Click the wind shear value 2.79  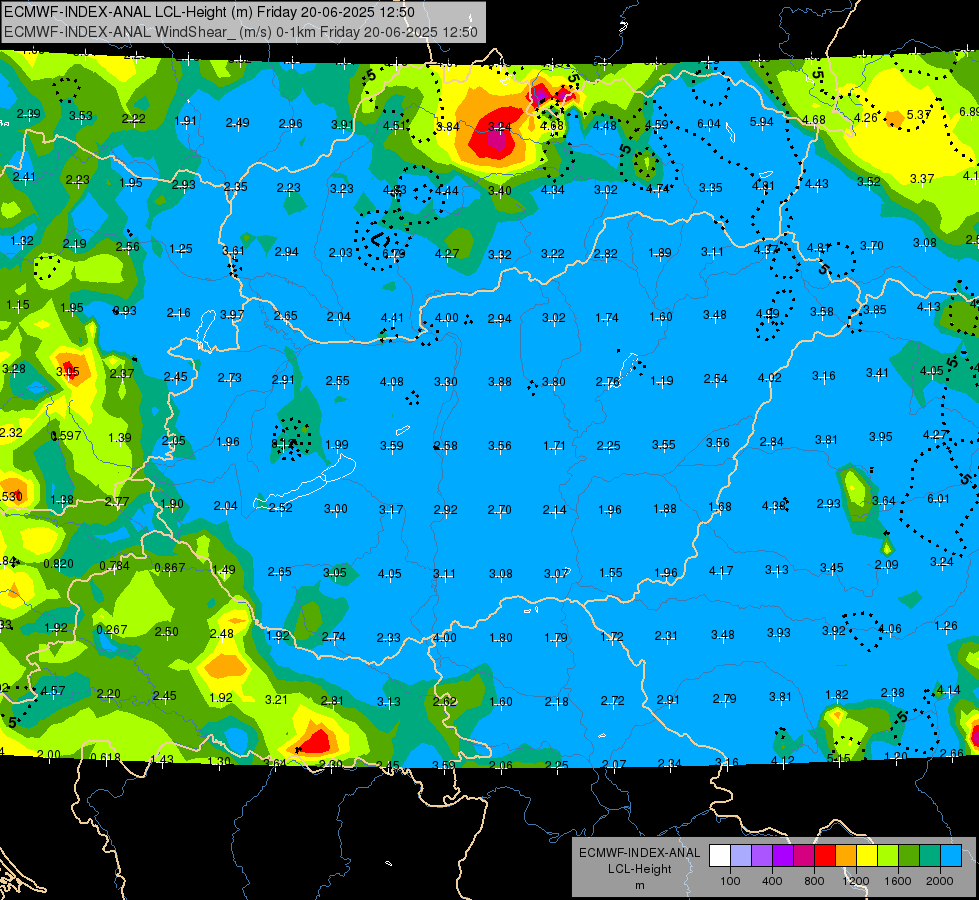(724, 698)
